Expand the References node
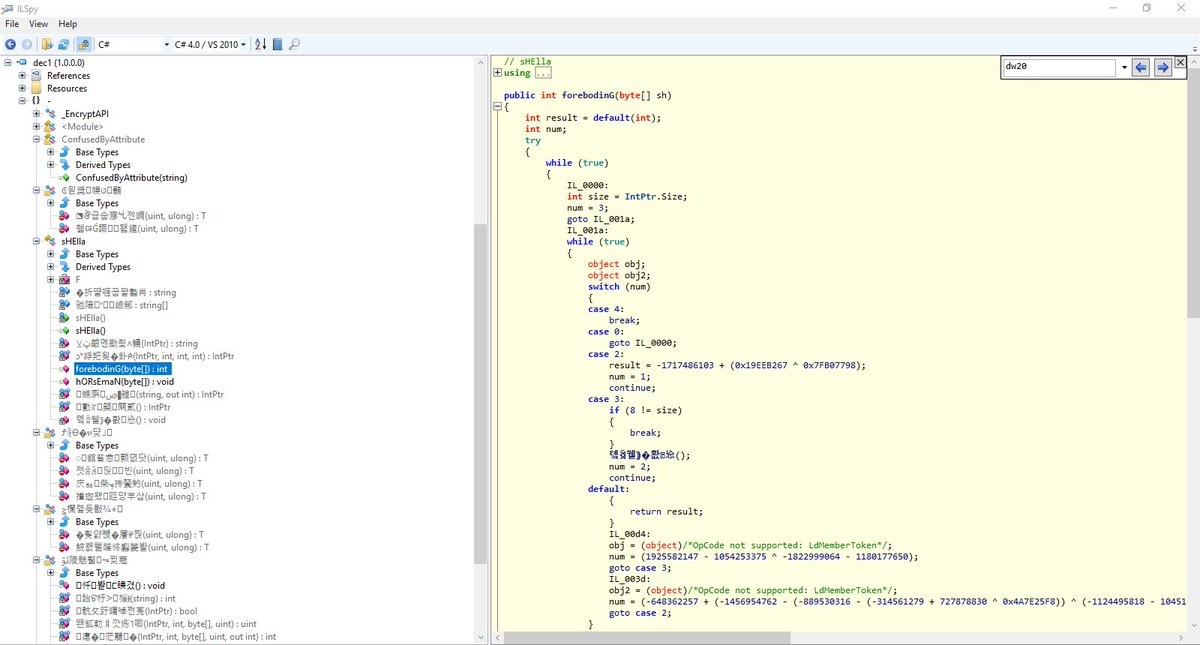Screen dimensions: 1200x645 [22, 76]
